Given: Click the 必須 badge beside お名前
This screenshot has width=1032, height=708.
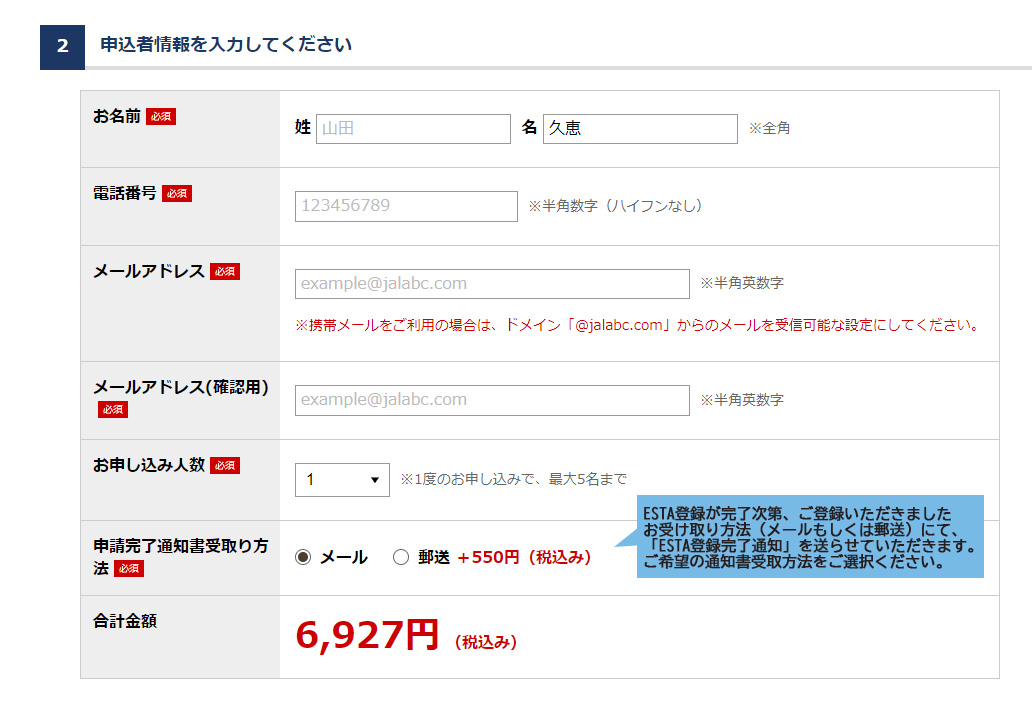Looking at the screenshot, I should [x=160, y=117].
